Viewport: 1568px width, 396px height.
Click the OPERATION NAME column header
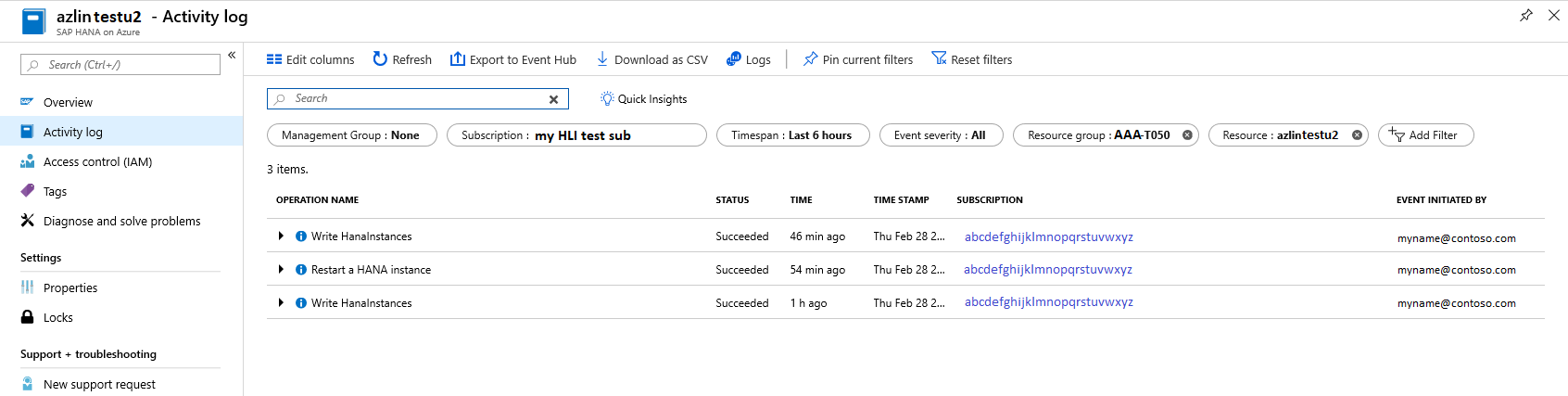tap(317, 200)
